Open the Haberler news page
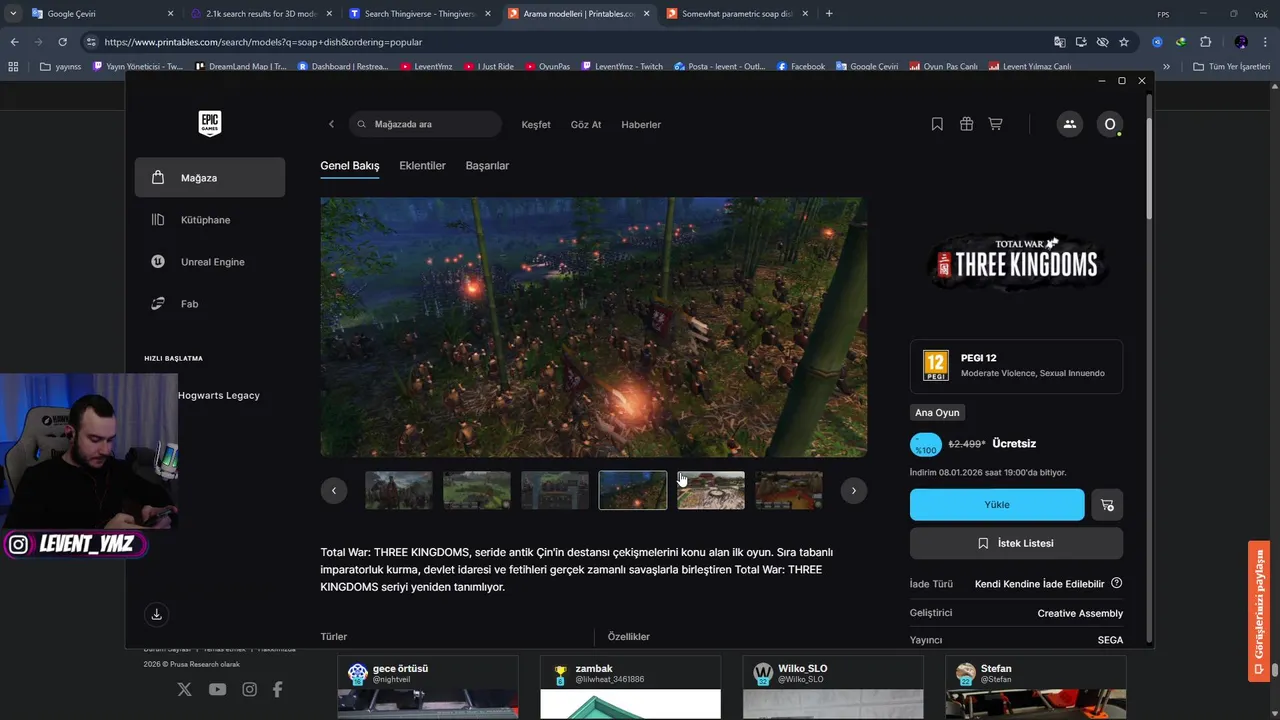The image size is (1280, 720). (641, 125)
